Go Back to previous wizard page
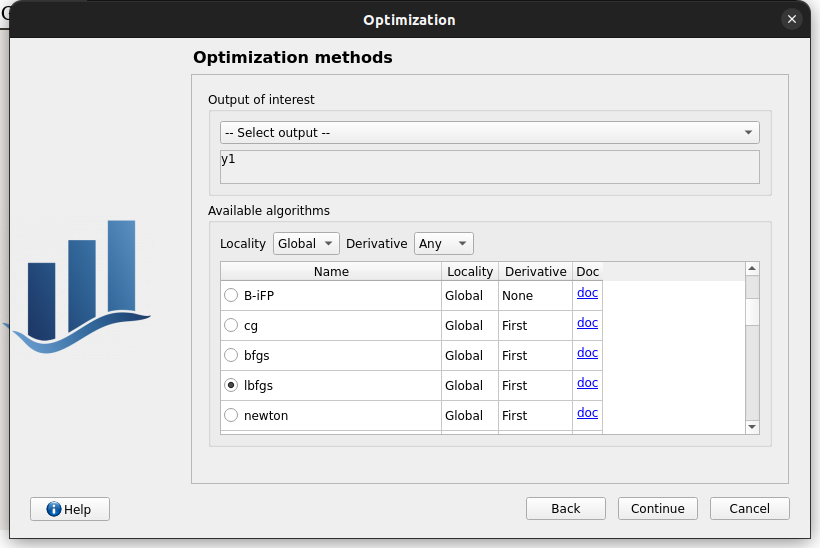This screenshot has width=820, height=548. pyautogui.click(x=565, y=509)
